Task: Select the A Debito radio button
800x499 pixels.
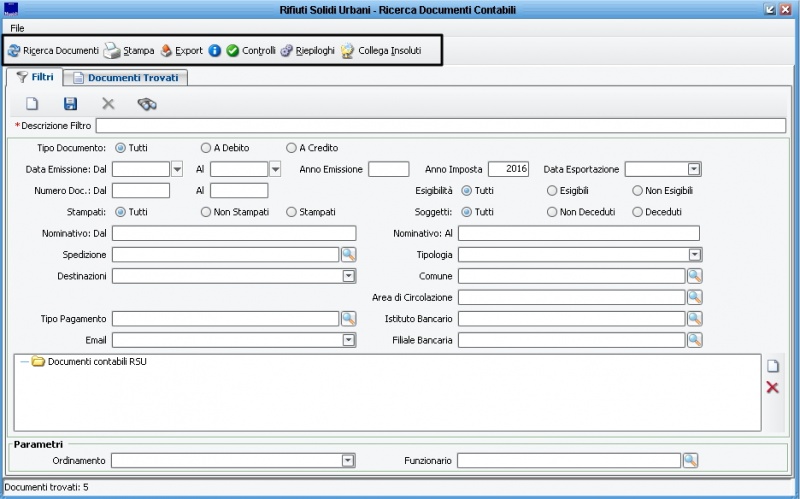Action: (x=206, y=148)
